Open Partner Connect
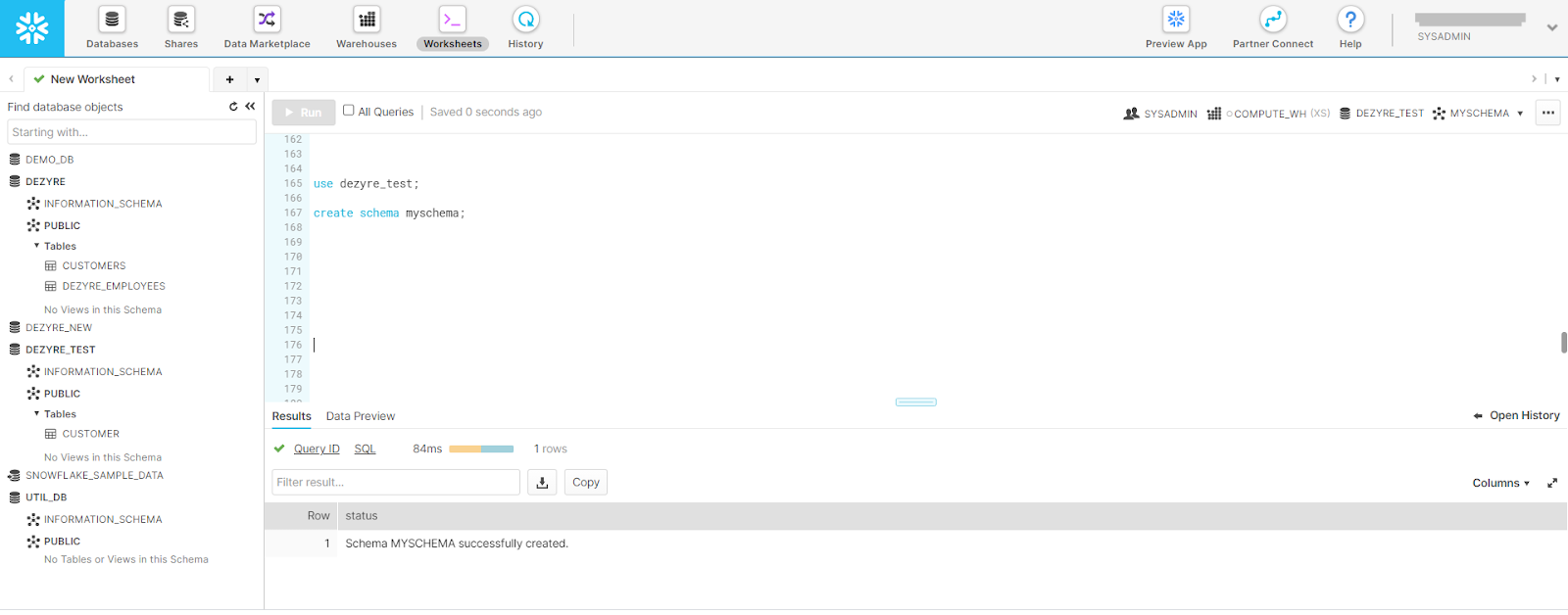This screenshot has height=615, width=1568. (x=1272, y=21)
